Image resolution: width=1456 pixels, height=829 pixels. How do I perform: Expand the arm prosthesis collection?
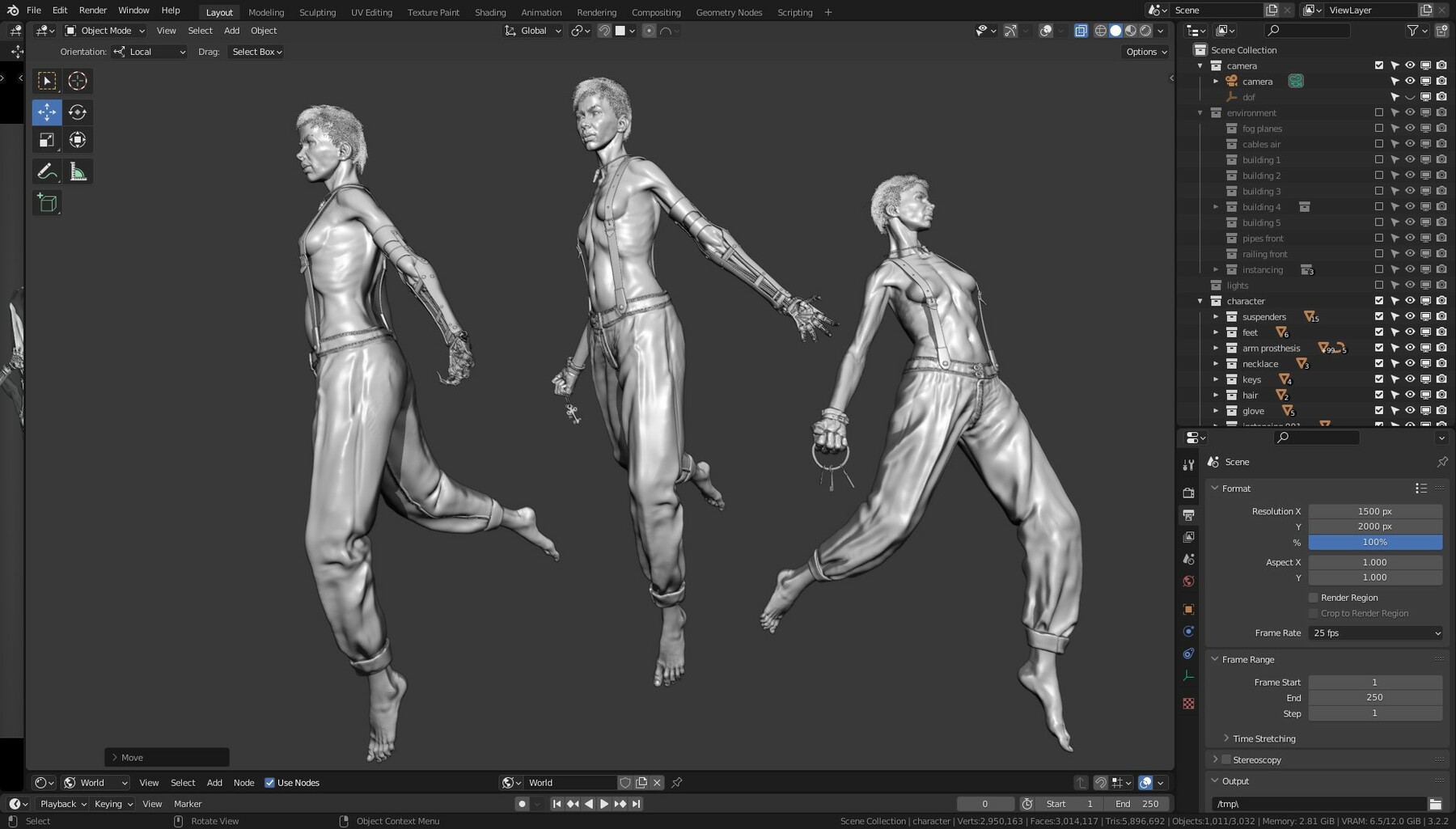(1216, 348)
